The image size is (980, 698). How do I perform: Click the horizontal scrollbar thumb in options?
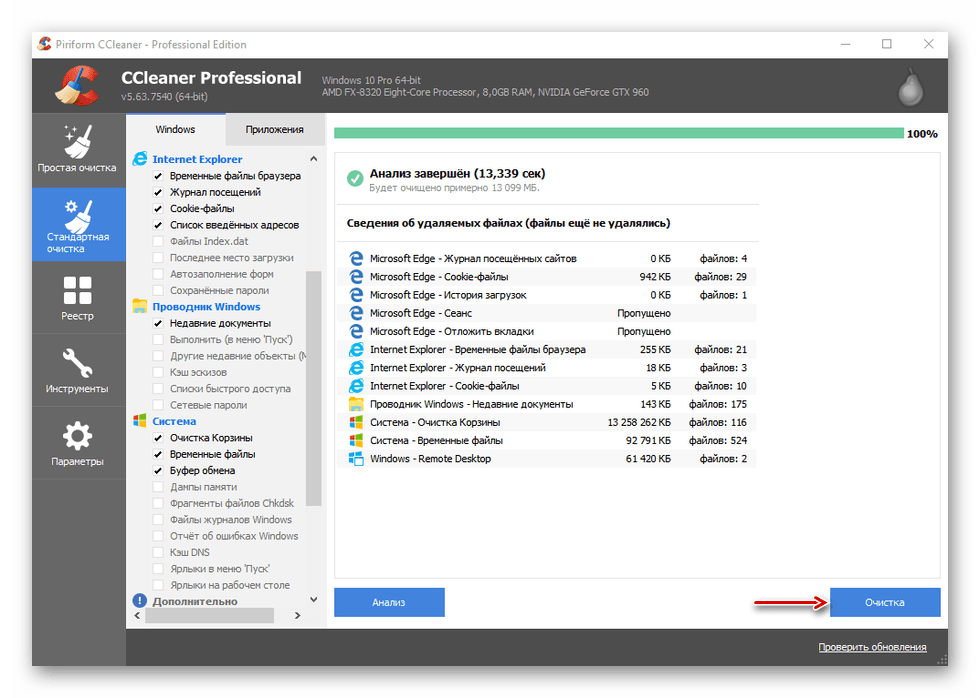pyautogui.click(x=209, y=616)
